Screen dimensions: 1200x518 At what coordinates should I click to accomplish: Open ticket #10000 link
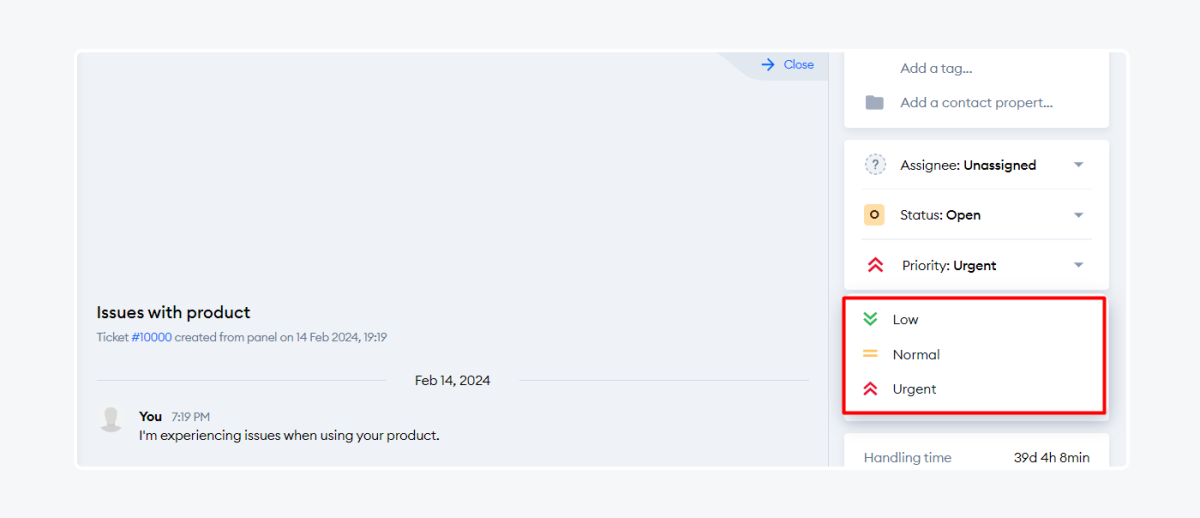point(151,338)
